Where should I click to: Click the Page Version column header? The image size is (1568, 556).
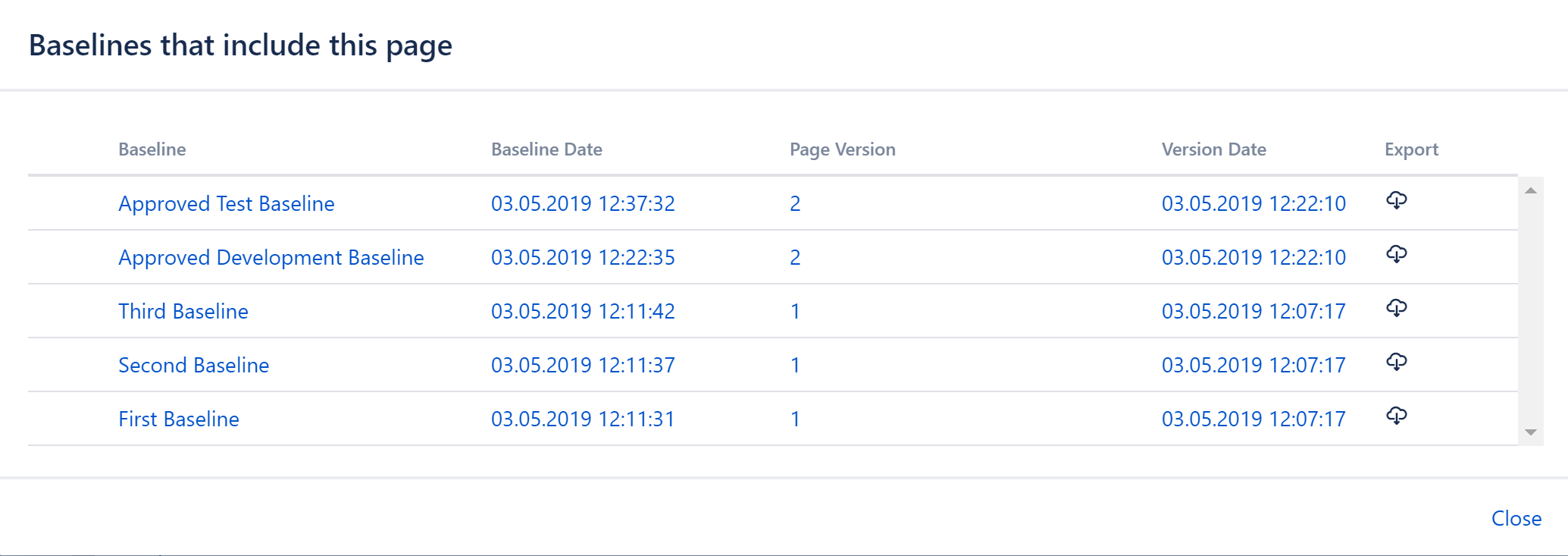click(x=842, y=149)
